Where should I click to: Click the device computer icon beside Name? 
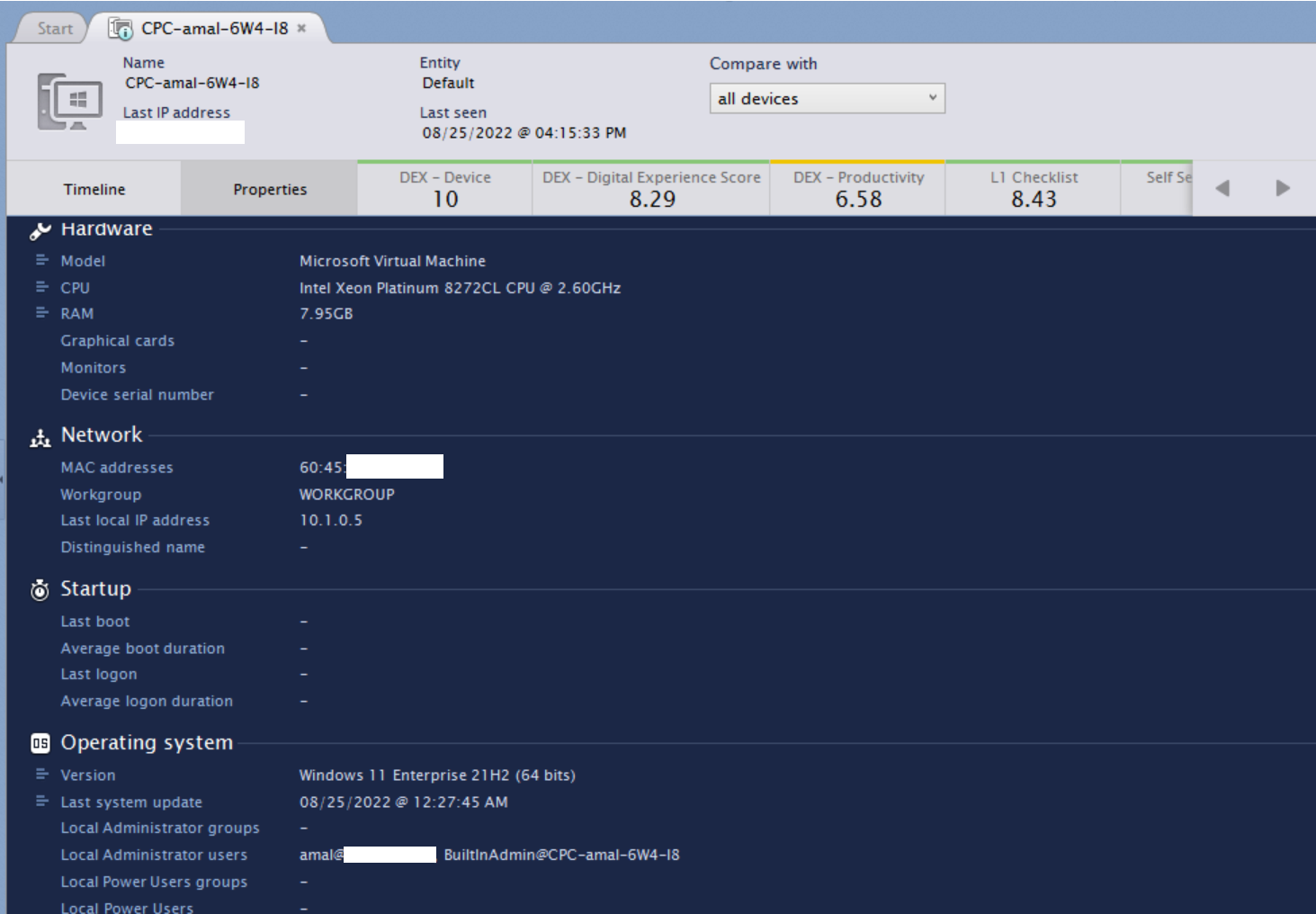point(69,102)
